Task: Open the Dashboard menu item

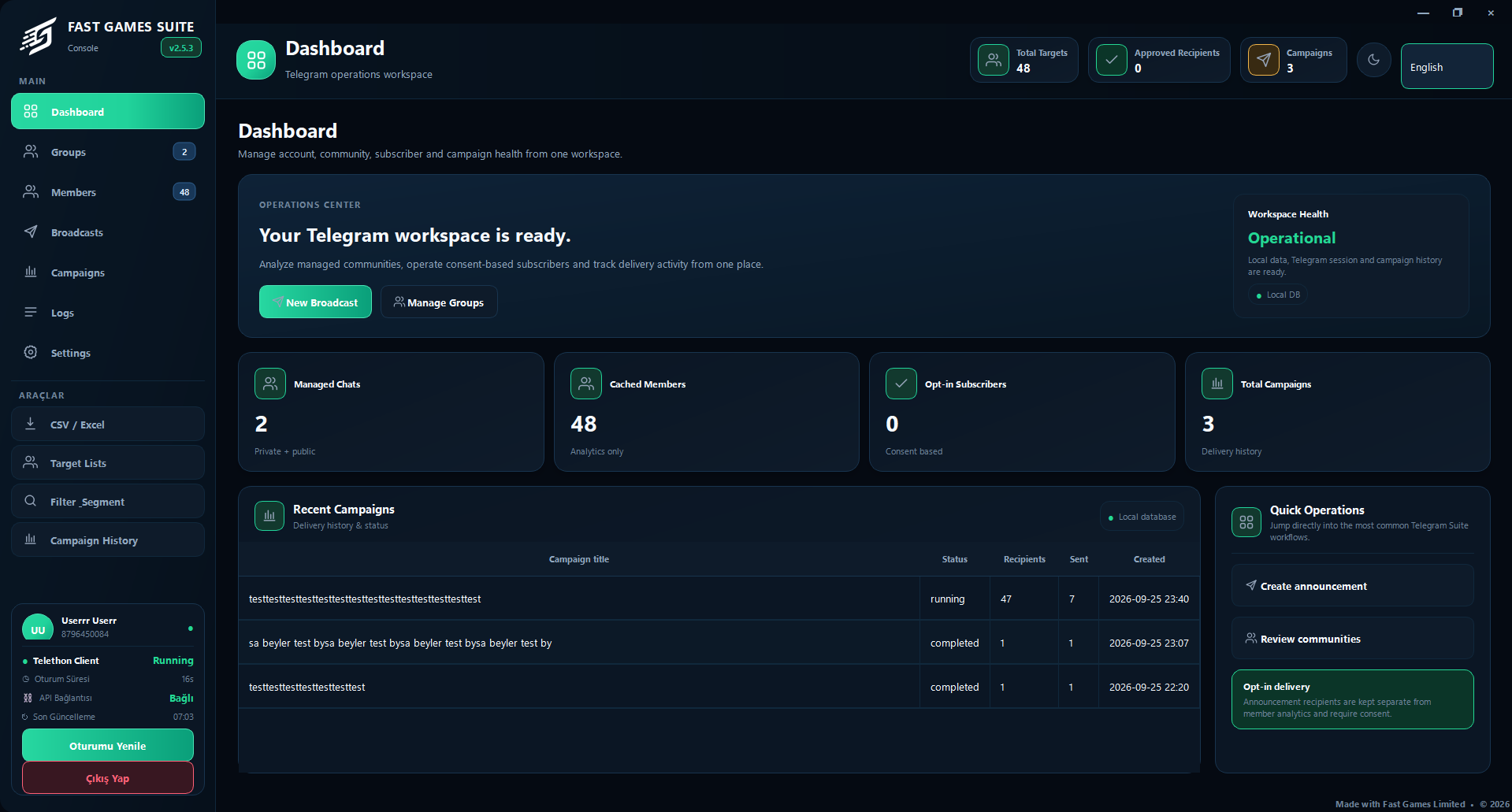Action: pyautogui.click(x=108, y=111)
